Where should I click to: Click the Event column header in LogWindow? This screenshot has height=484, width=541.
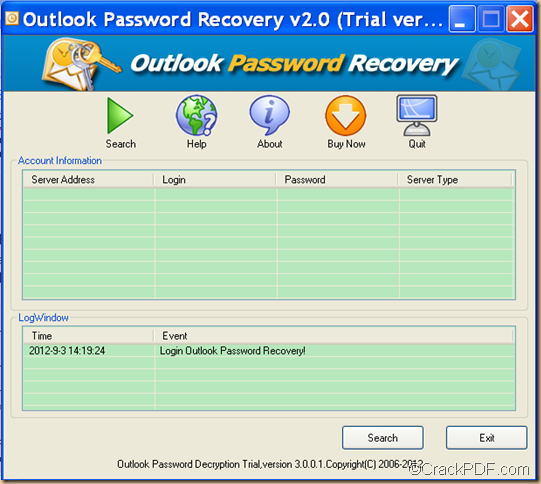[x=334, y=336]
